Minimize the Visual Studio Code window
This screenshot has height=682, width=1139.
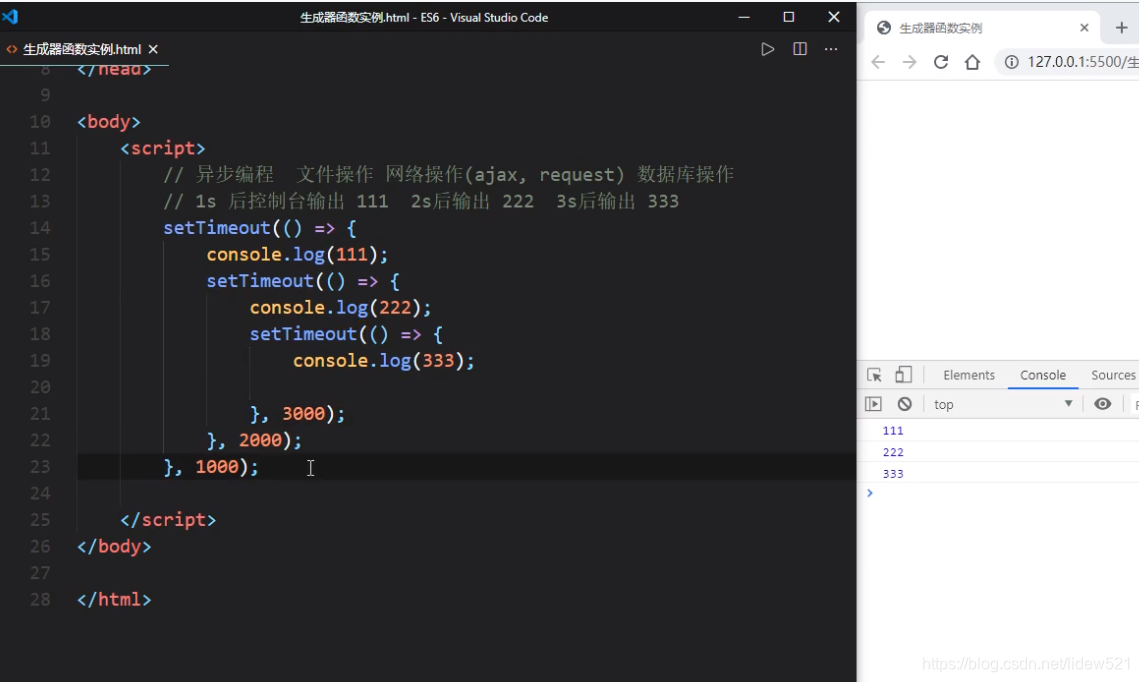(744, 17)
